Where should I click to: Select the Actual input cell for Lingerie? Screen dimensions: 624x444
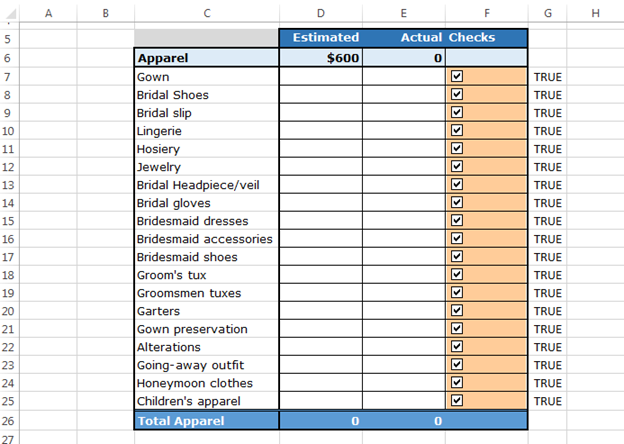tap(404, 130)
